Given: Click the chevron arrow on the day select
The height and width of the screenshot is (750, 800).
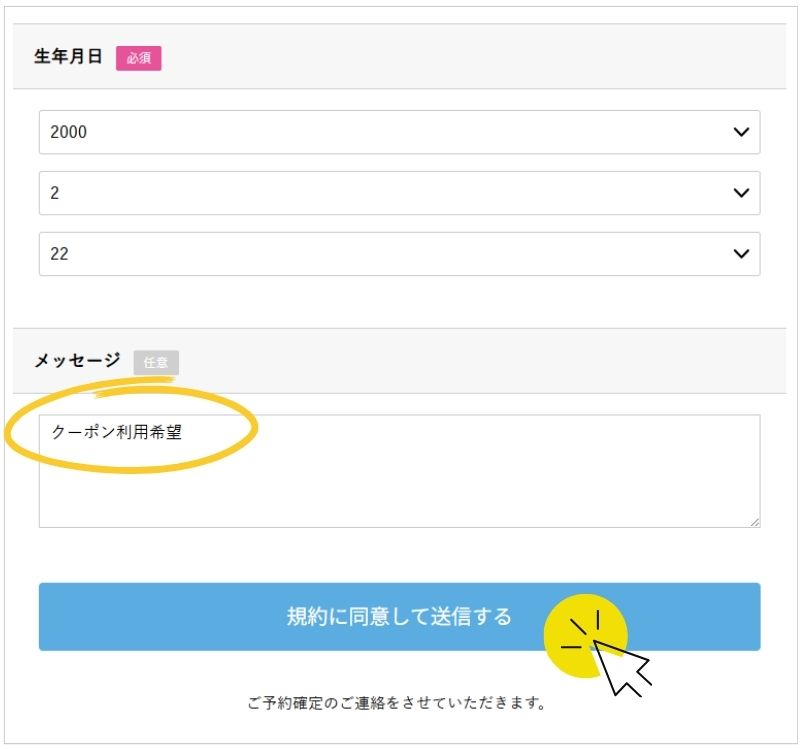Looking at the screenshot, I should [x=741, y=254].
